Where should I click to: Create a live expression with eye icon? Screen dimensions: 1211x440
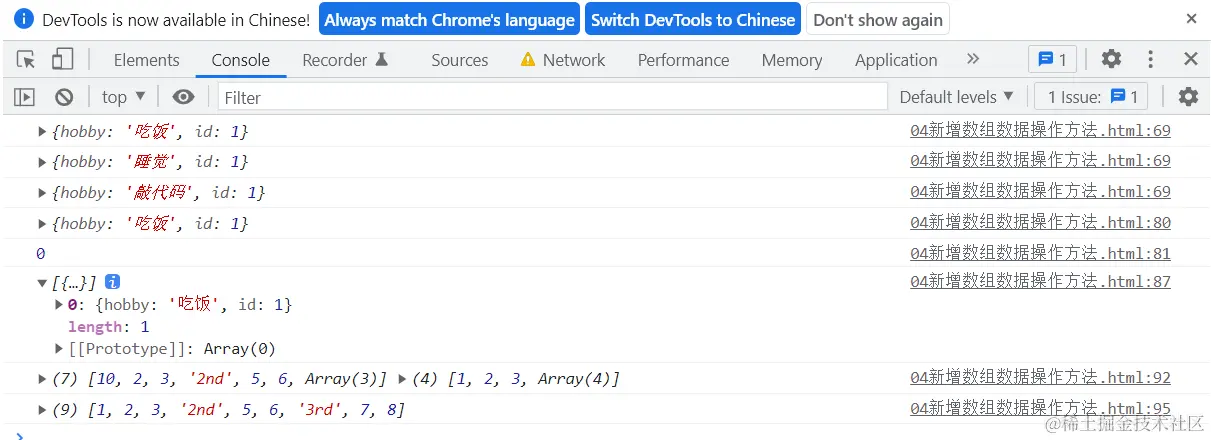click(183, 97)
